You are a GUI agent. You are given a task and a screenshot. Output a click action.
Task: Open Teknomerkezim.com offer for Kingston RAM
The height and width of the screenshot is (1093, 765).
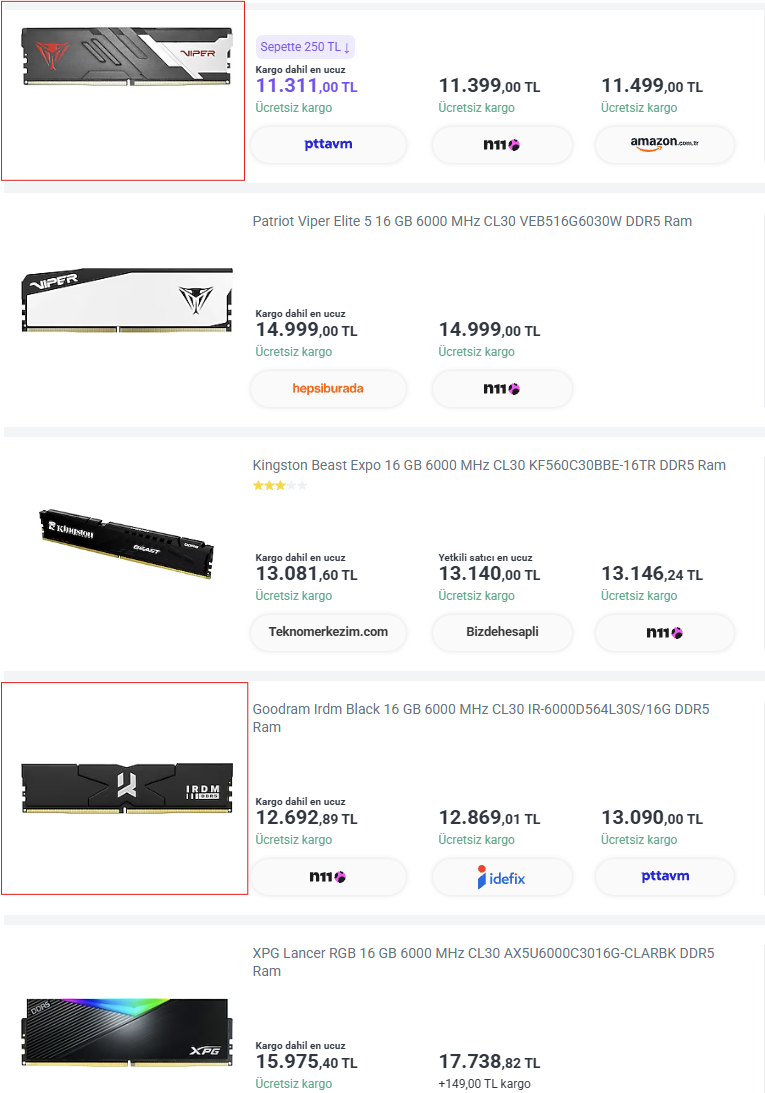[x=328, y=632]
